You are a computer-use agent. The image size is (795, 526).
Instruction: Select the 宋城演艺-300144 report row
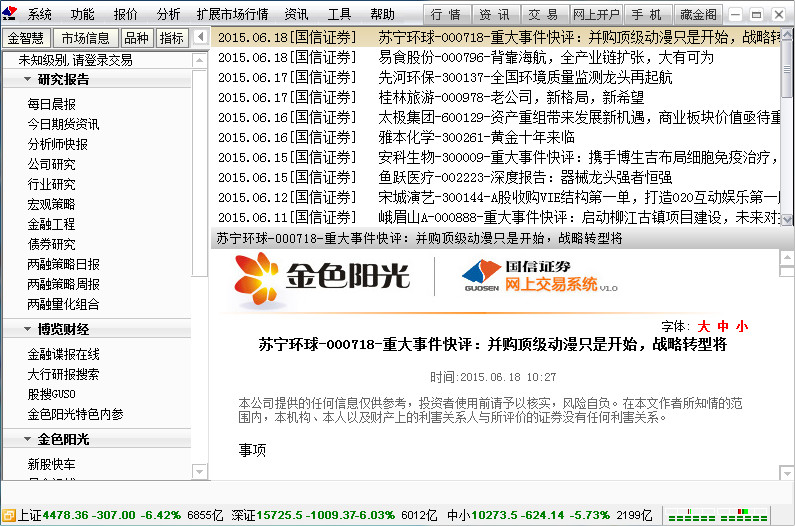496,197
